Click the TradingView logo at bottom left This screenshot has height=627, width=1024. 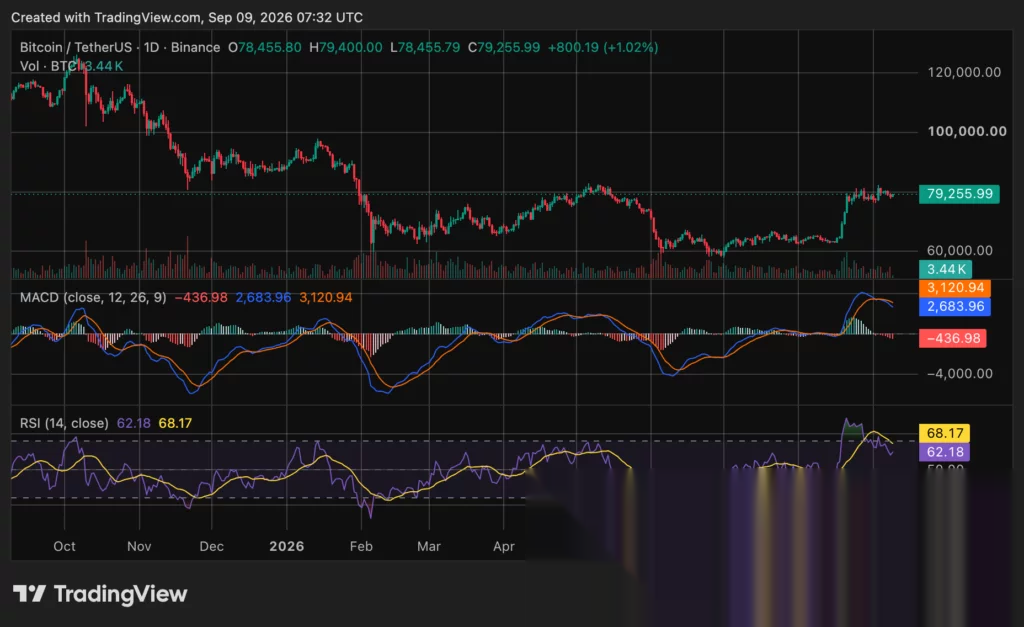[x=100, y=594]
